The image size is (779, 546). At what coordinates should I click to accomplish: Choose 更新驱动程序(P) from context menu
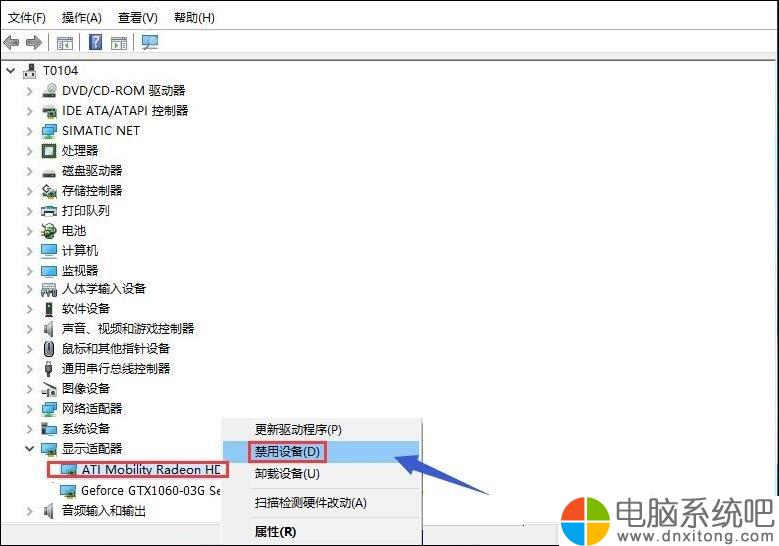point(321,430)
